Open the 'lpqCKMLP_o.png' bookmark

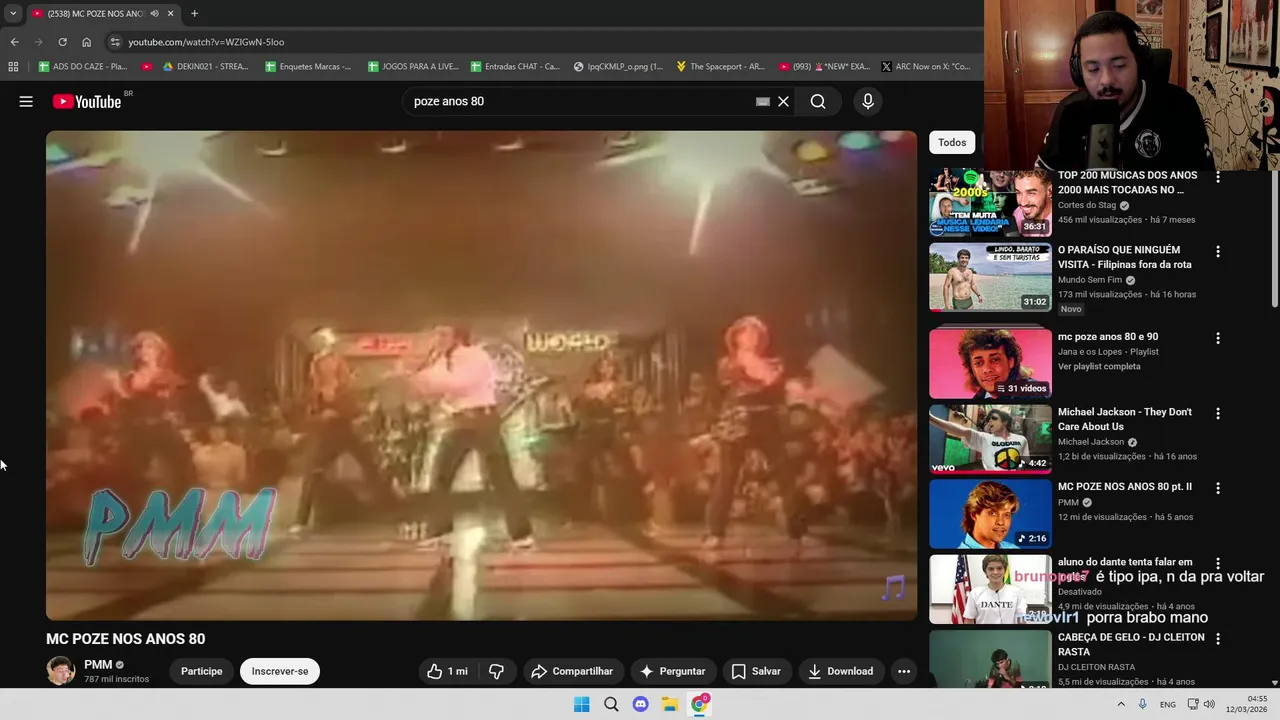618,67
